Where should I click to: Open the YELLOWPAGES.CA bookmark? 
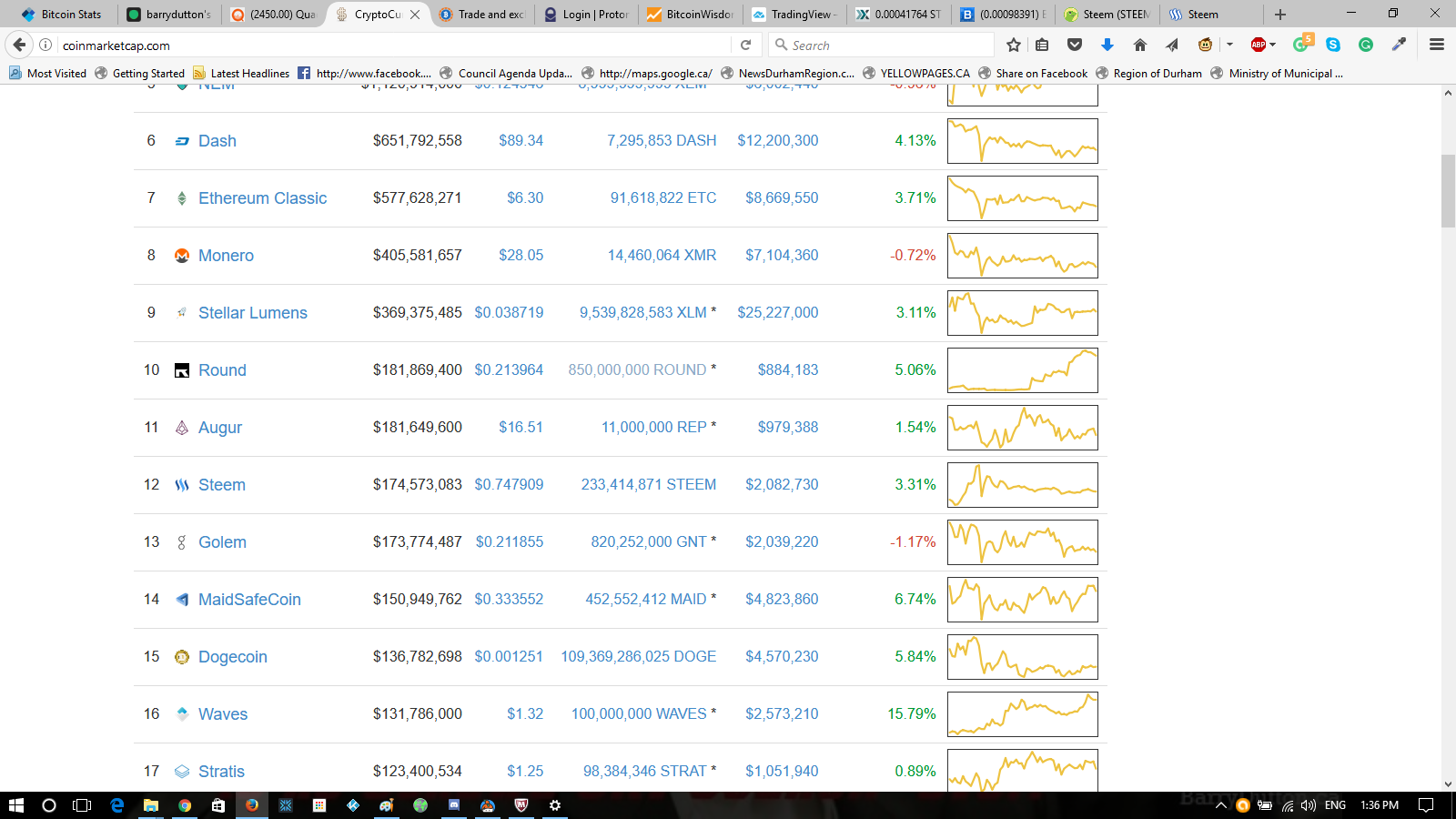[915, 74]
